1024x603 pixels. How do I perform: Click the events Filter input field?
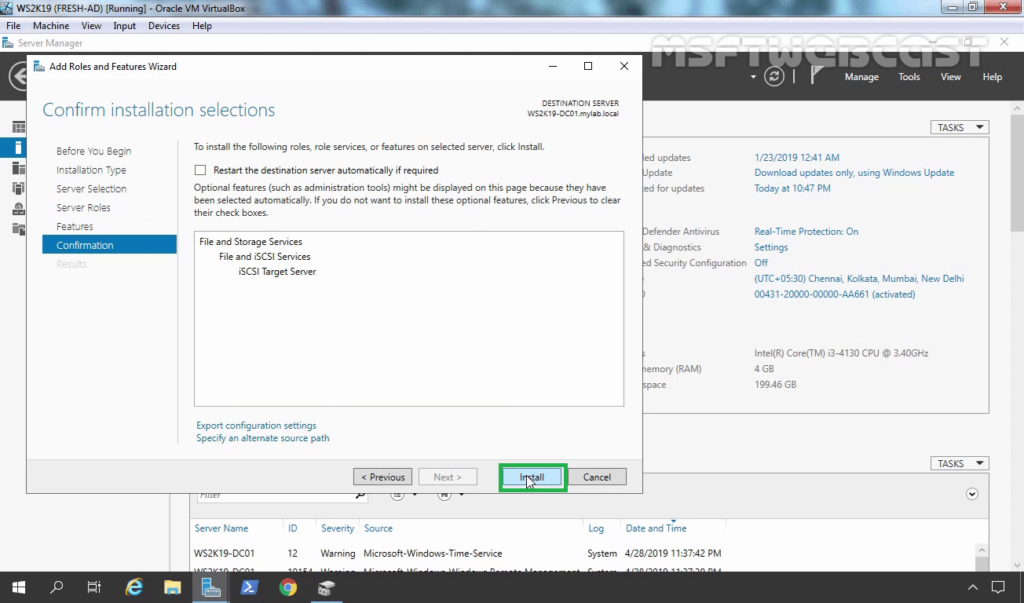coord(276,495)
